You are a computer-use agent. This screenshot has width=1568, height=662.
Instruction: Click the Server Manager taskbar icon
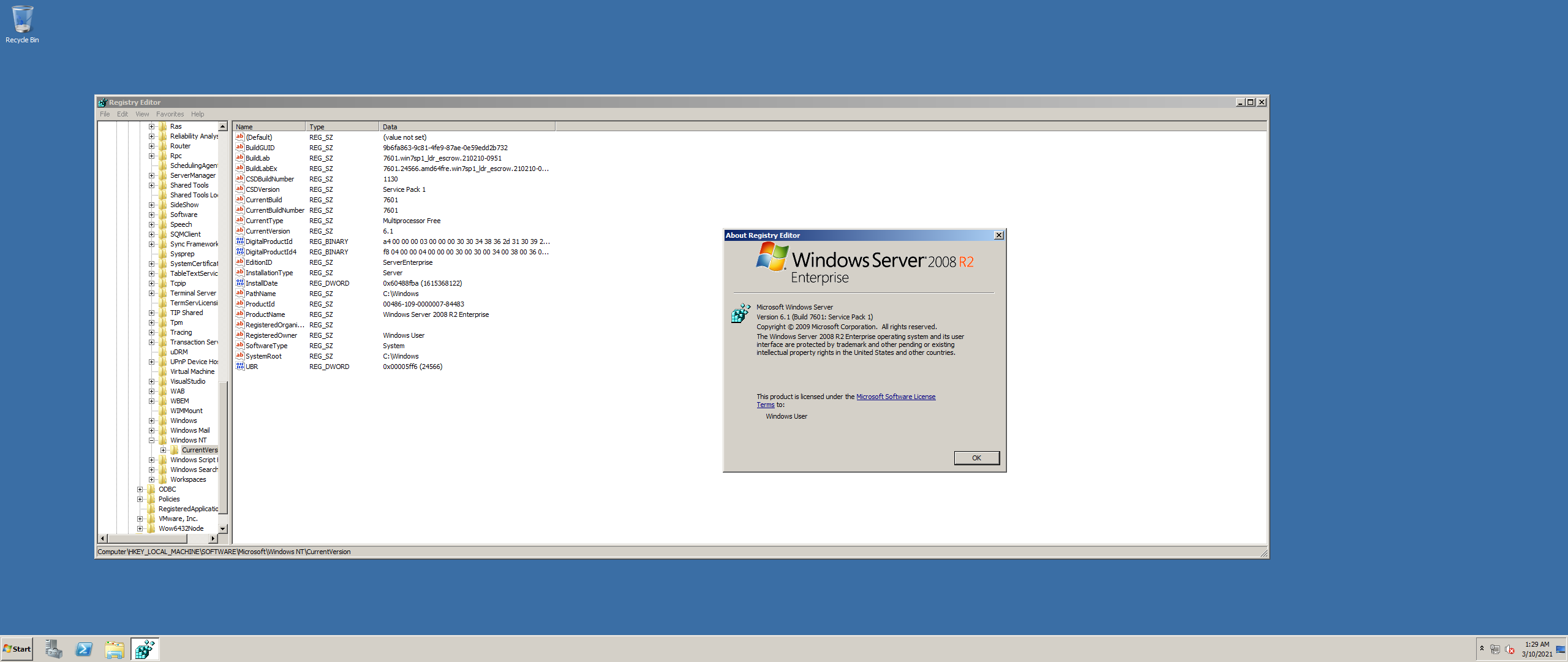[x=54, y=649]
